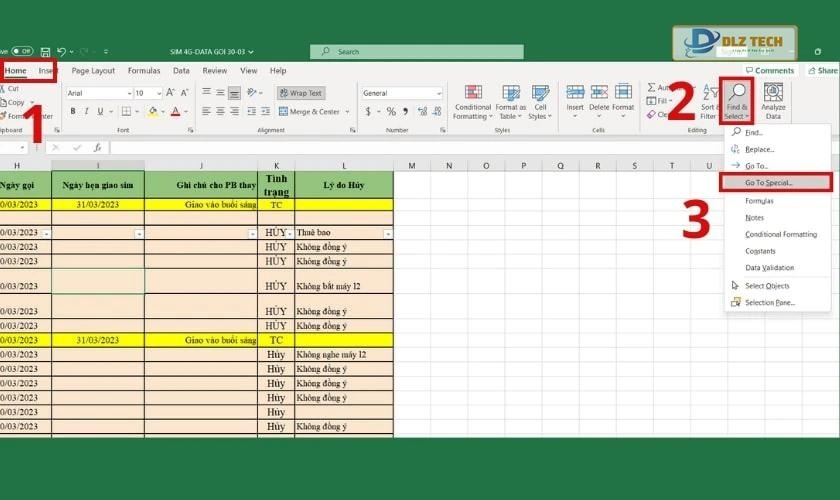Click the Insert function fx icon
The width and height of the screenshot is (840, 500).
[x=98, y=147]
